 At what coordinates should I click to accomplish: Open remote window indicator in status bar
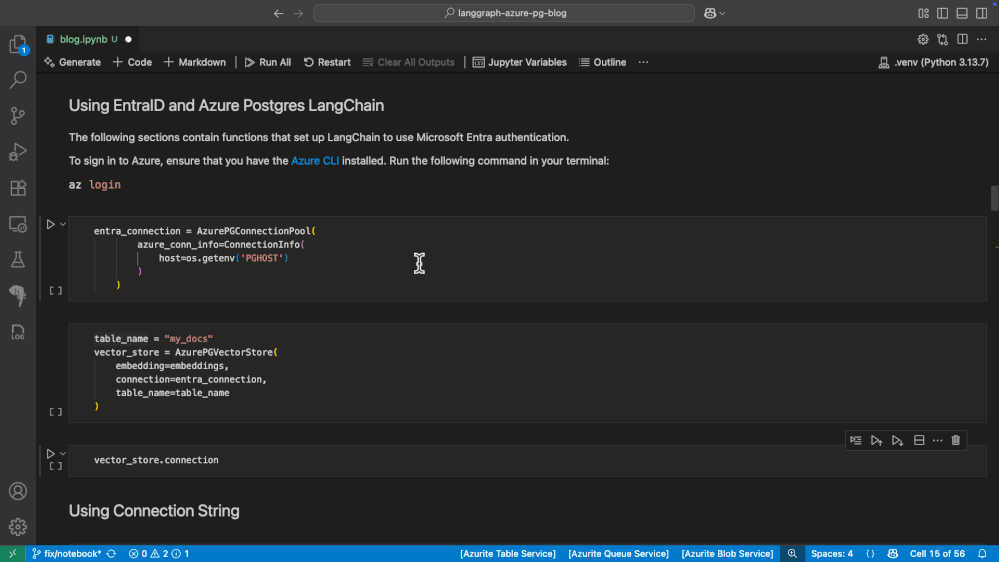coord(12,554)
